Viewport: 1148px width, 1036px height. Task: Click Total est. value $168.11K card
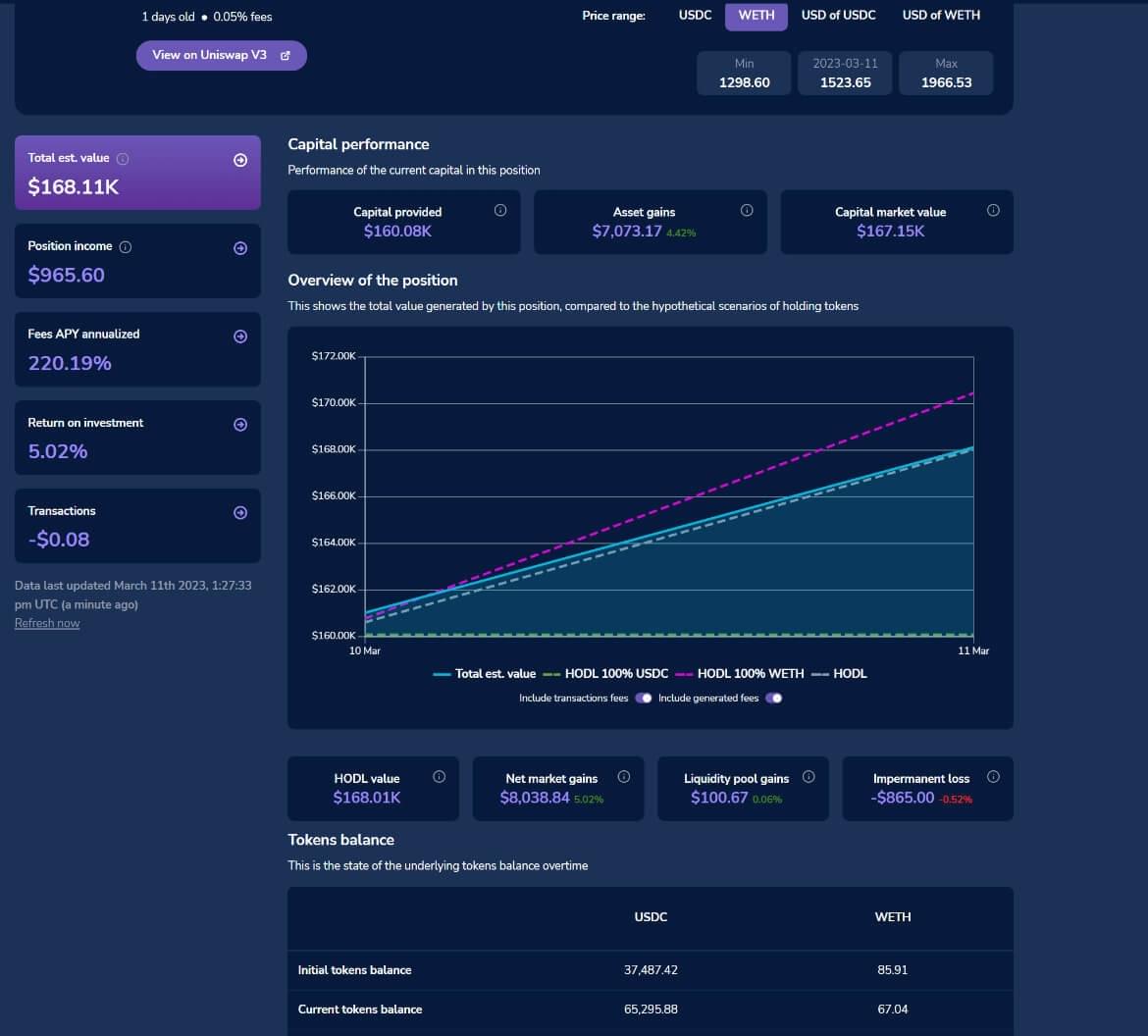[137, 173]
